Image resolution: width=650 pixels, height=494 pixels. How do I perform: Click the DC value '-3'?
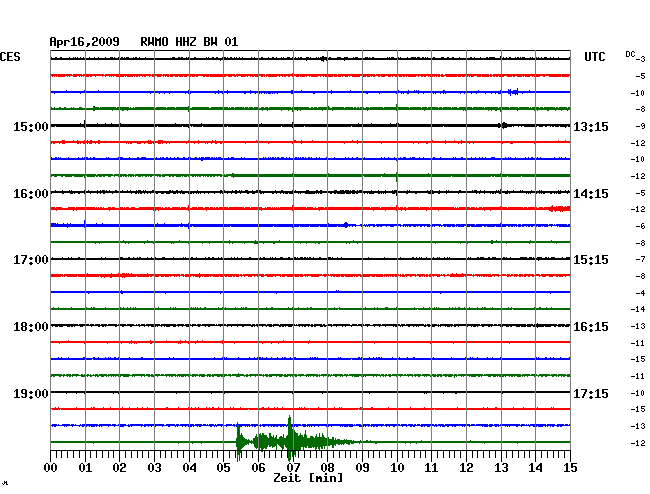tap(640, 59)
